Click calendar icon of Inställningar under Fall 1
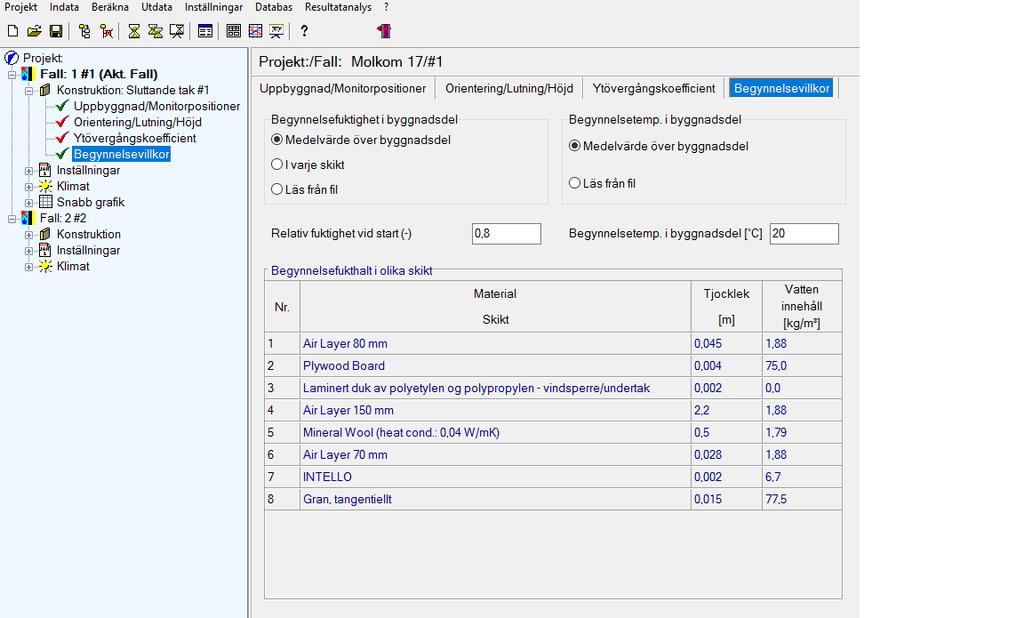Screen dimensions: 1024x618 coord(45,170)
